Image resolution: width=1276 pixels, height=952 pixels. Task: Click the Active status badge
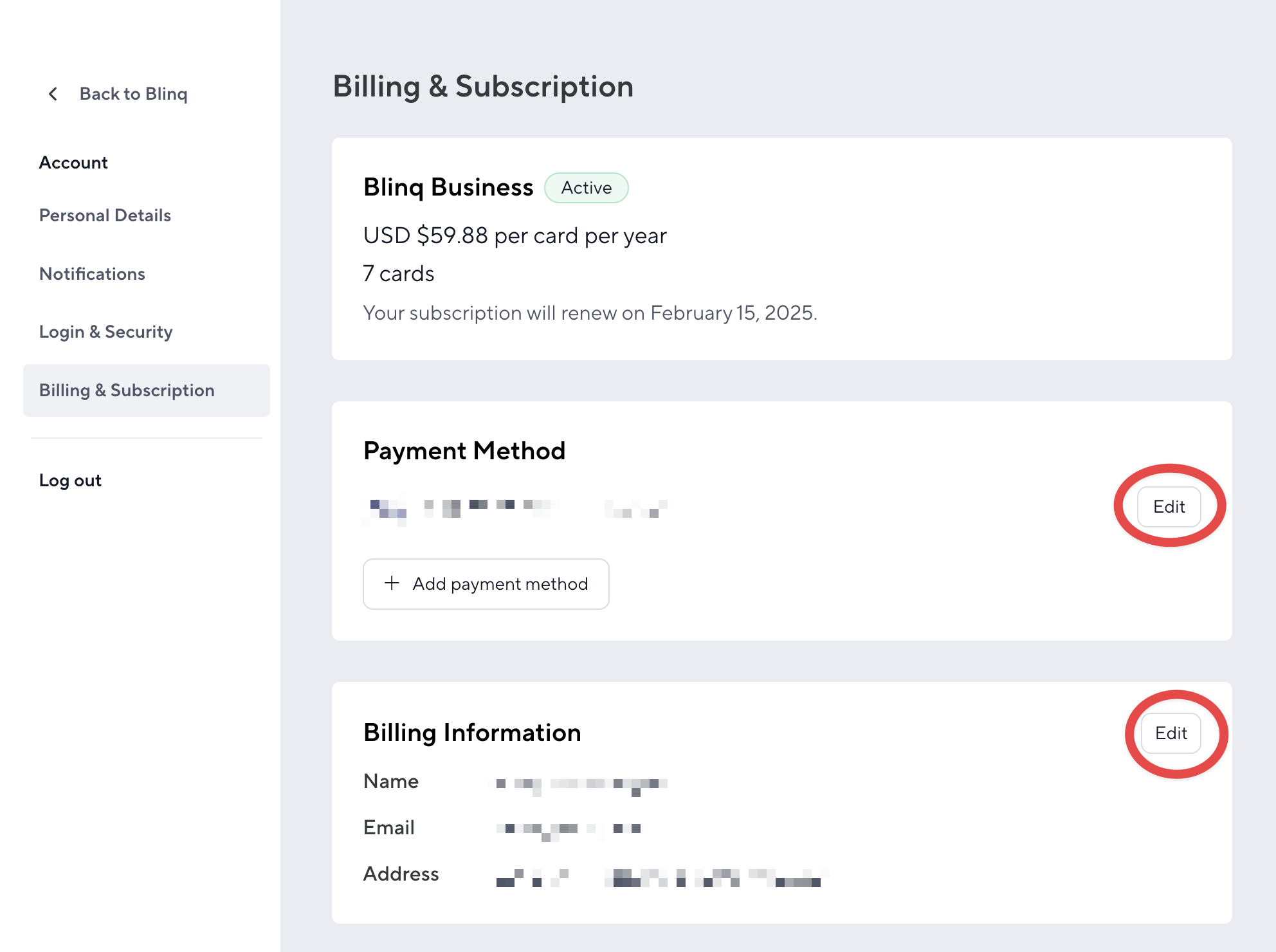587,188
